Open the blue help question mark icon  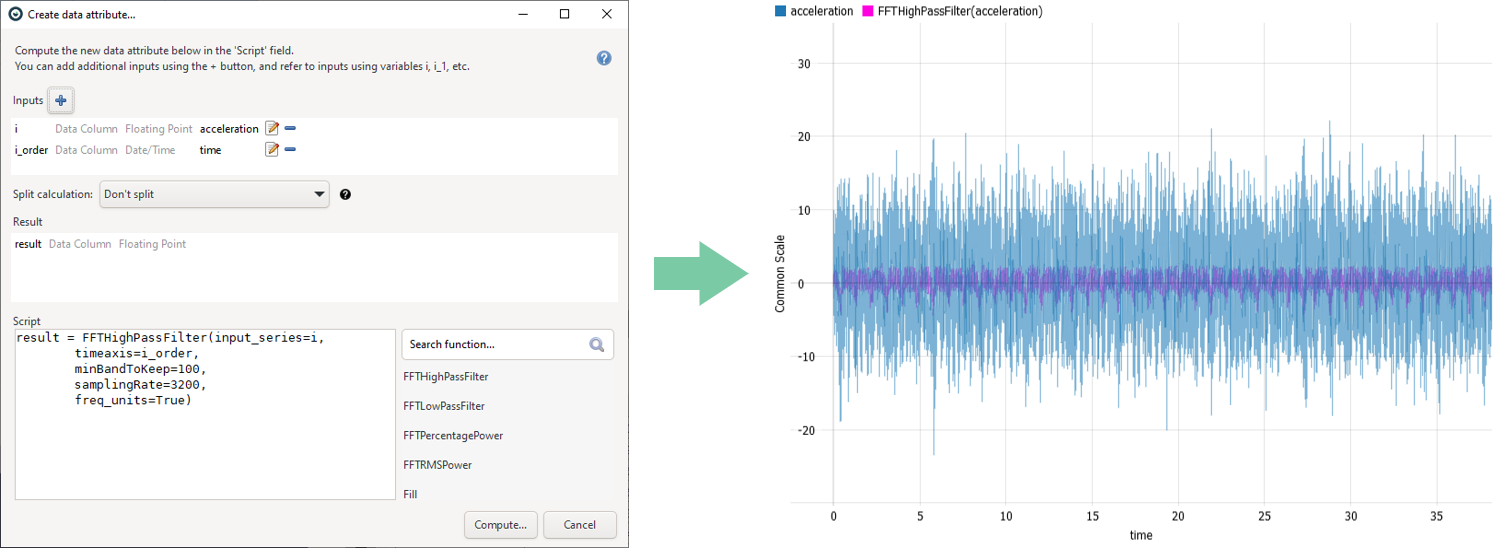[604, 58]
